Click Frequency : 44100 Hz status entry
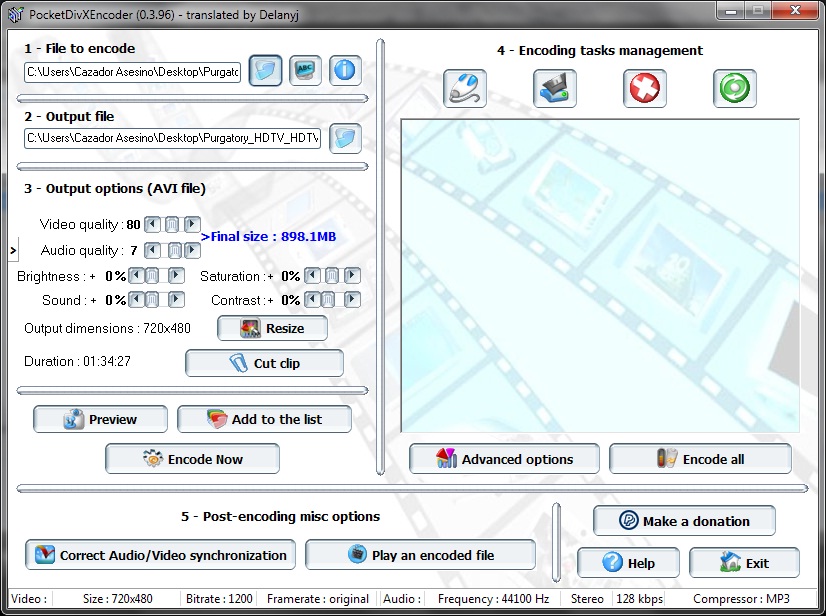This screenshot has width=826, height=616. click(493, 599)
